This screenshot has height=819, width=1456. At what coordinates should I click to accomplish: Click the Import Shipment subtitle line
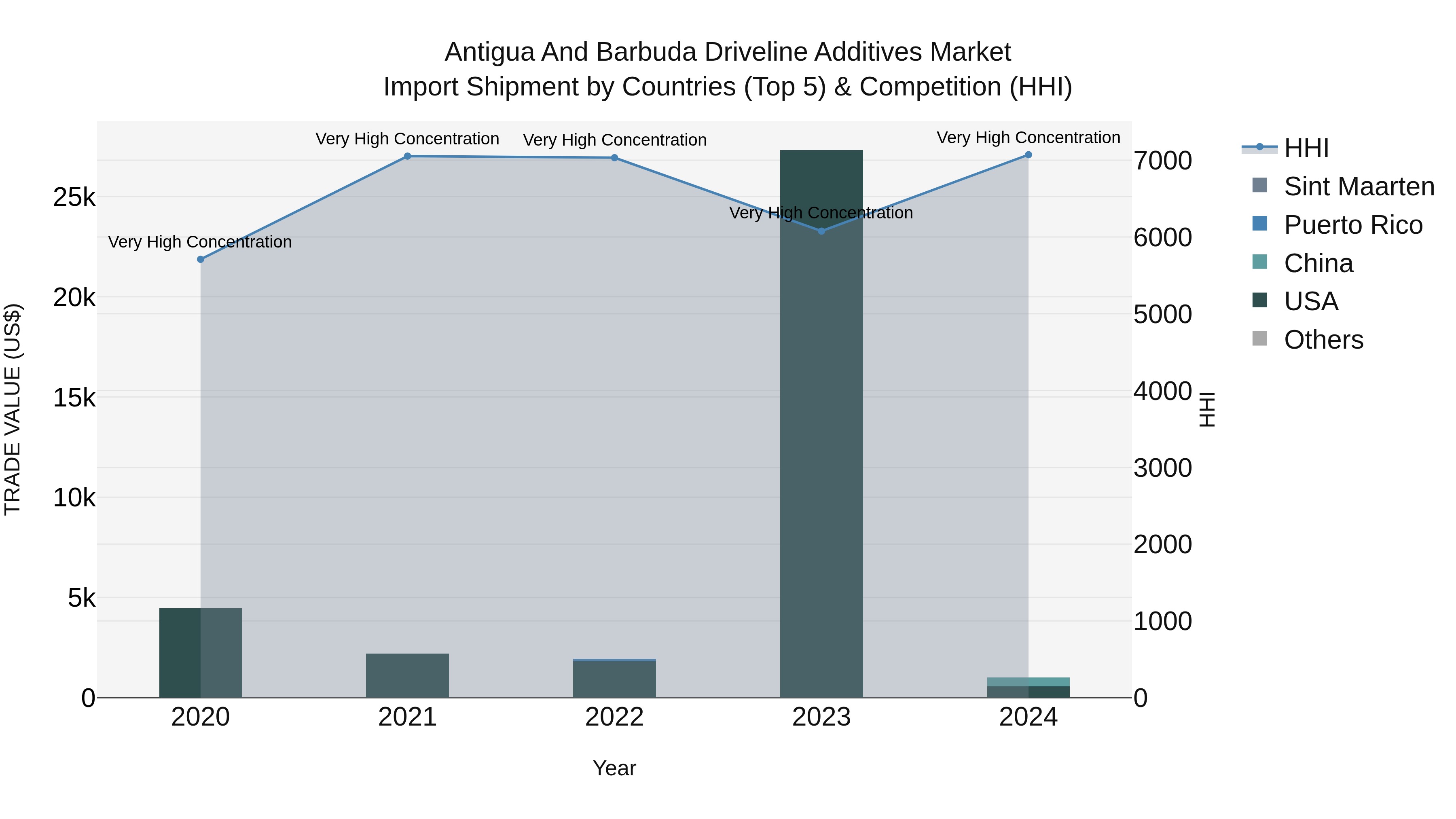pos(728,87)
